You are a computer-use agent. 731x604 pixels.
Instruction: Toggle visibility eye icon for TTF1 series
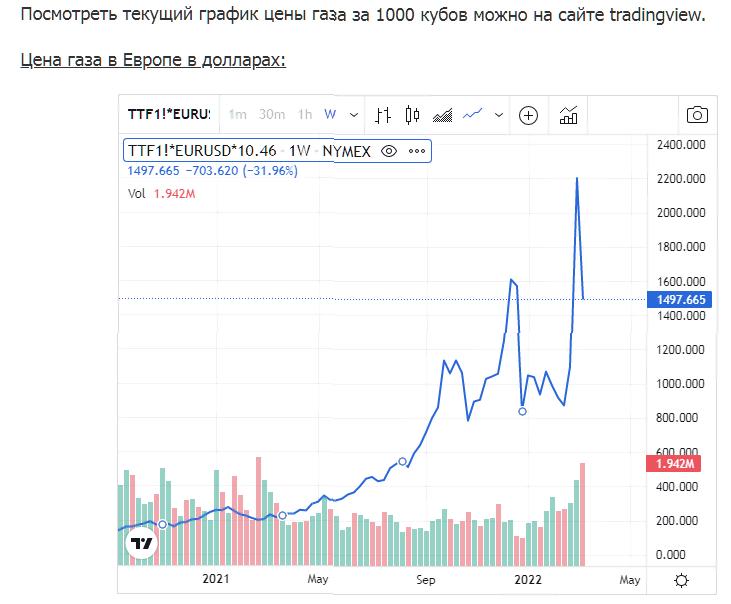[389, 151]
